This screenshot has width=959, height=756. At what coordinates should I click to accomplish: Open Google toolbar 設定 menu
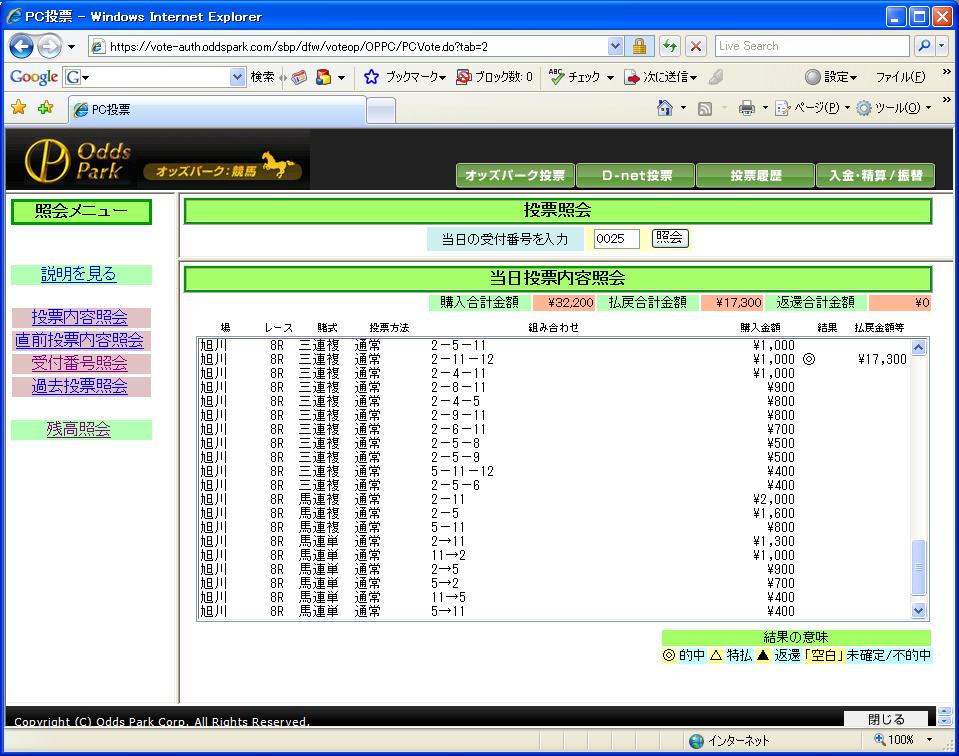click(x=831, y=77)
